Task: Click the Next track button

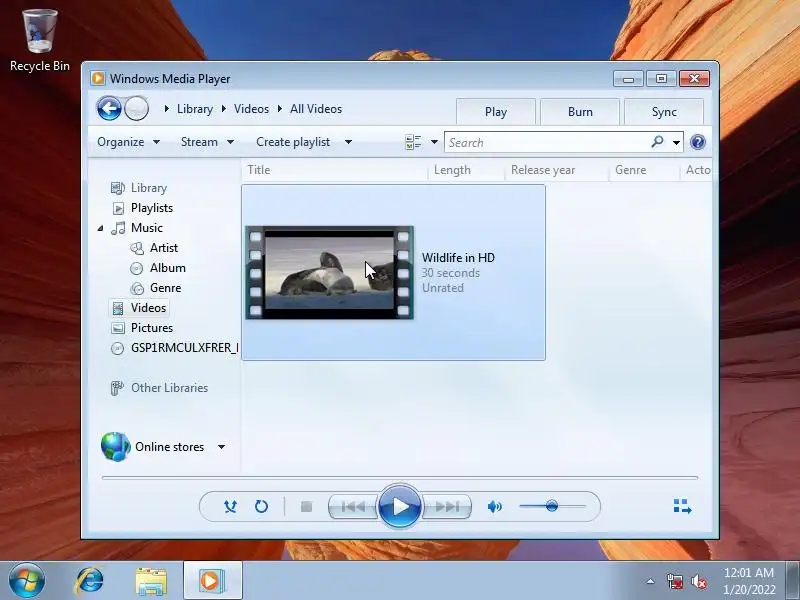Action: 447,507
